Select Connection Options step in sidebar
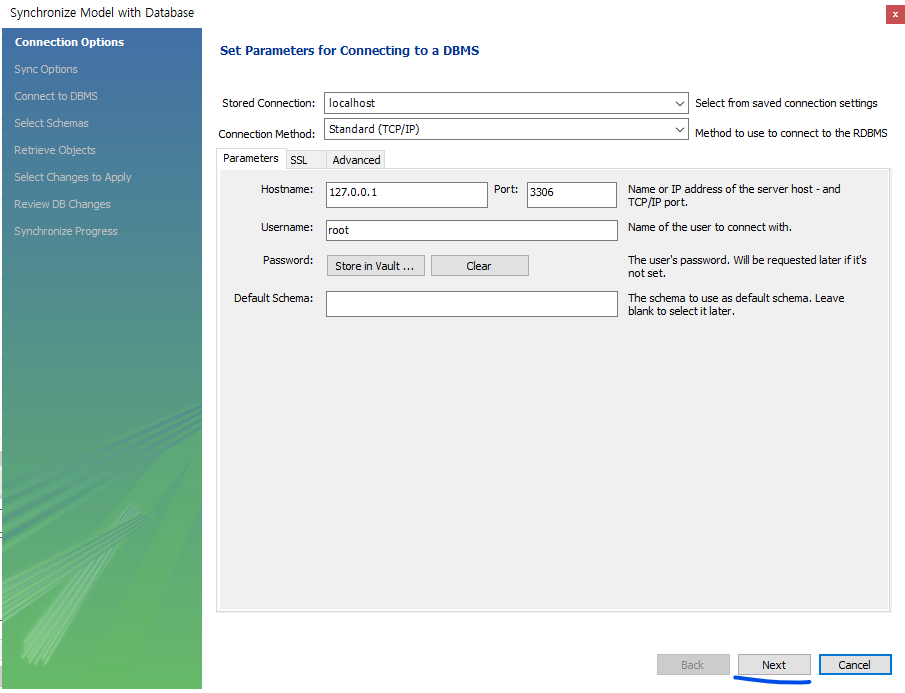 point(69,42)
